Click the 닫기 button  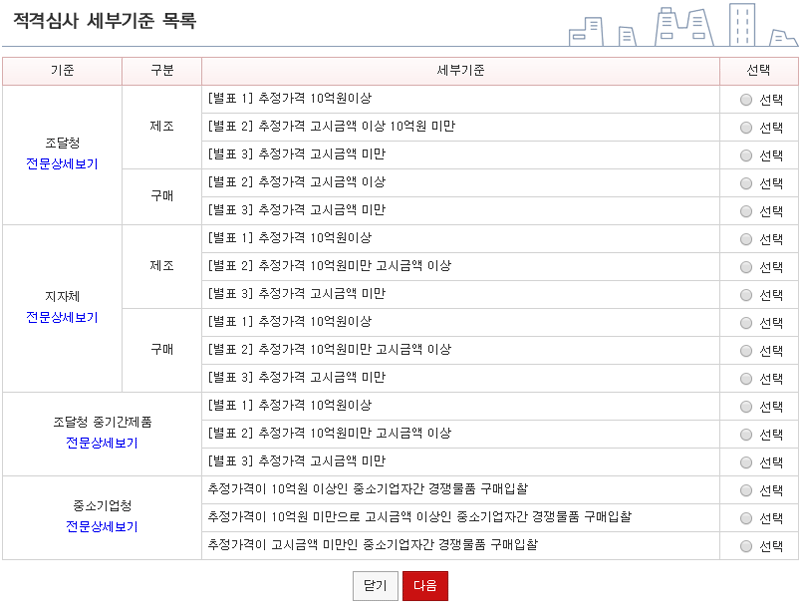[375, 586]
